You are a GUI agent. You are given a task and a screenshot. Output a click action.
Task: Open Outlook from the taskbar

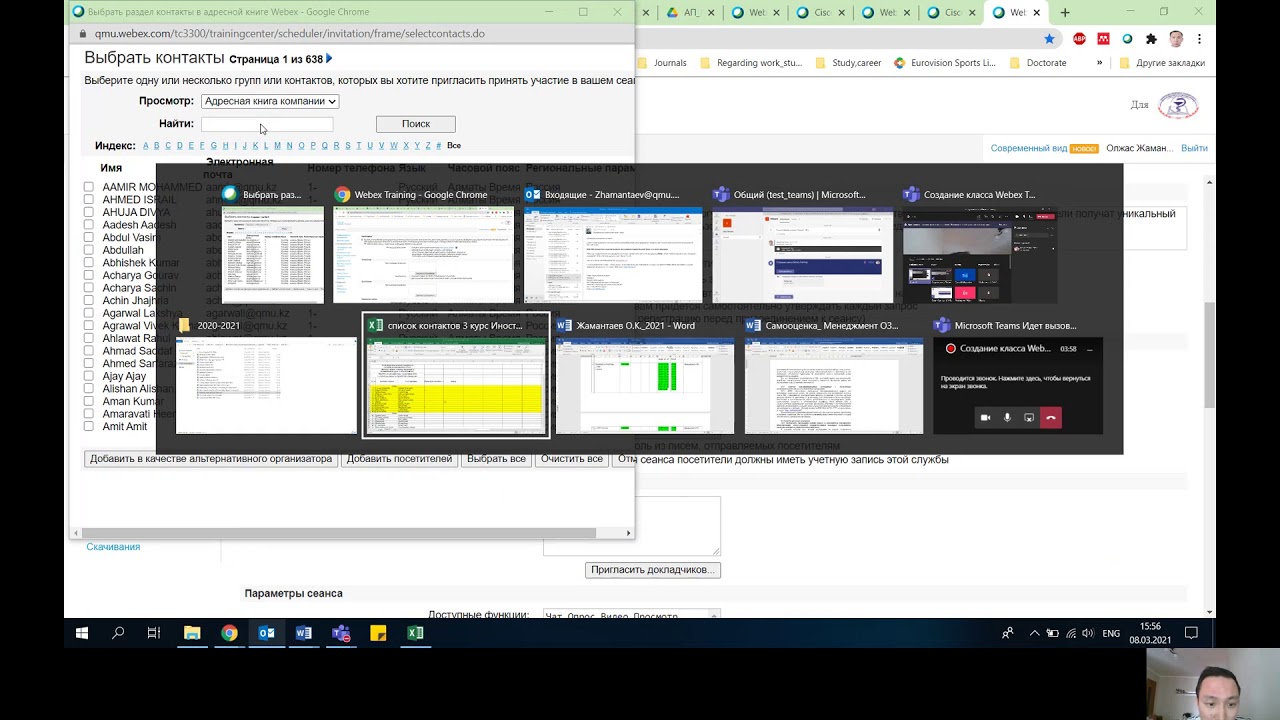click(x=267, y=633)
